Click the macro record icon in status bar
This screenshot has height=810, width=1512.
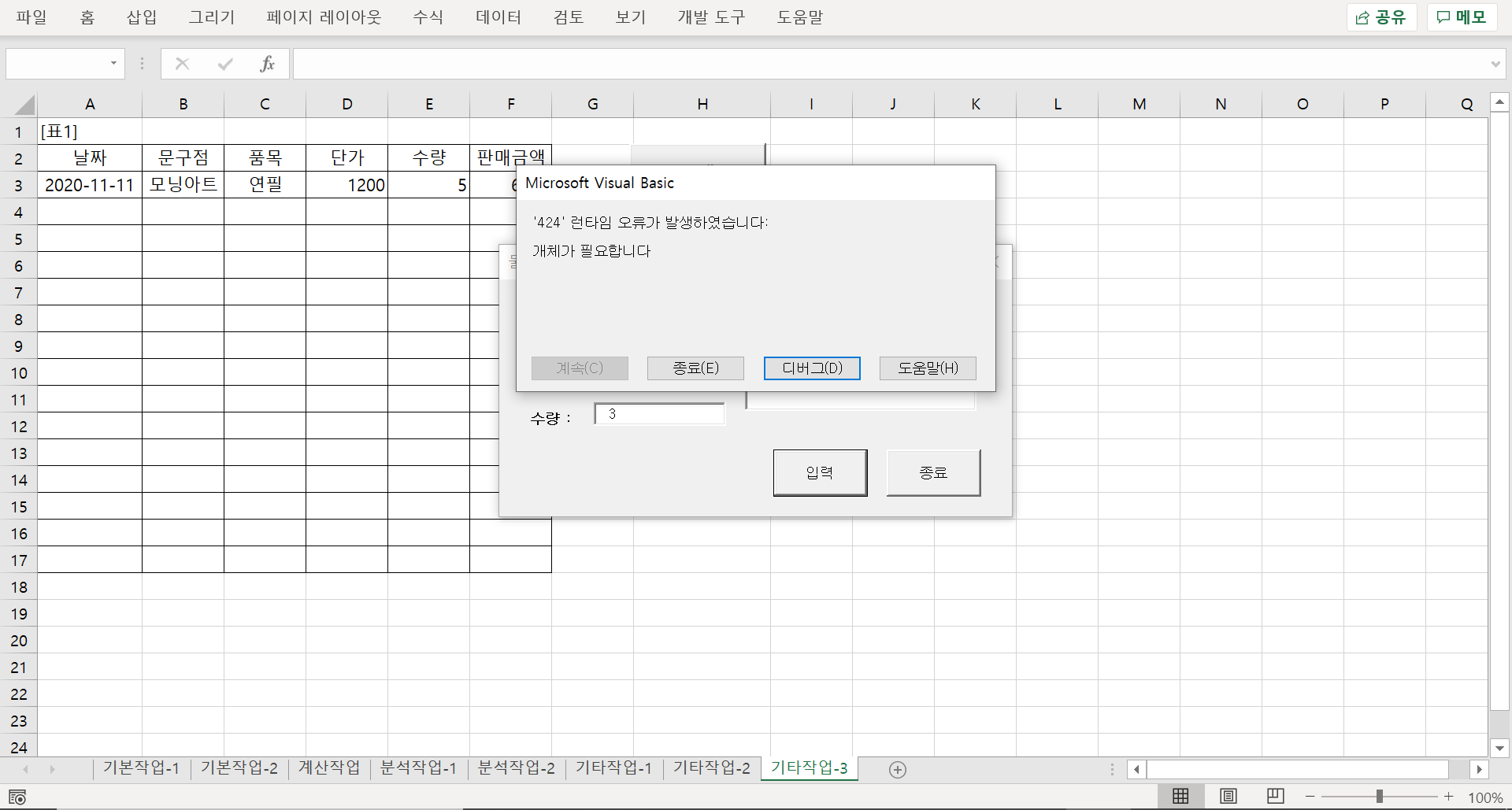click(x=17, y=797)
